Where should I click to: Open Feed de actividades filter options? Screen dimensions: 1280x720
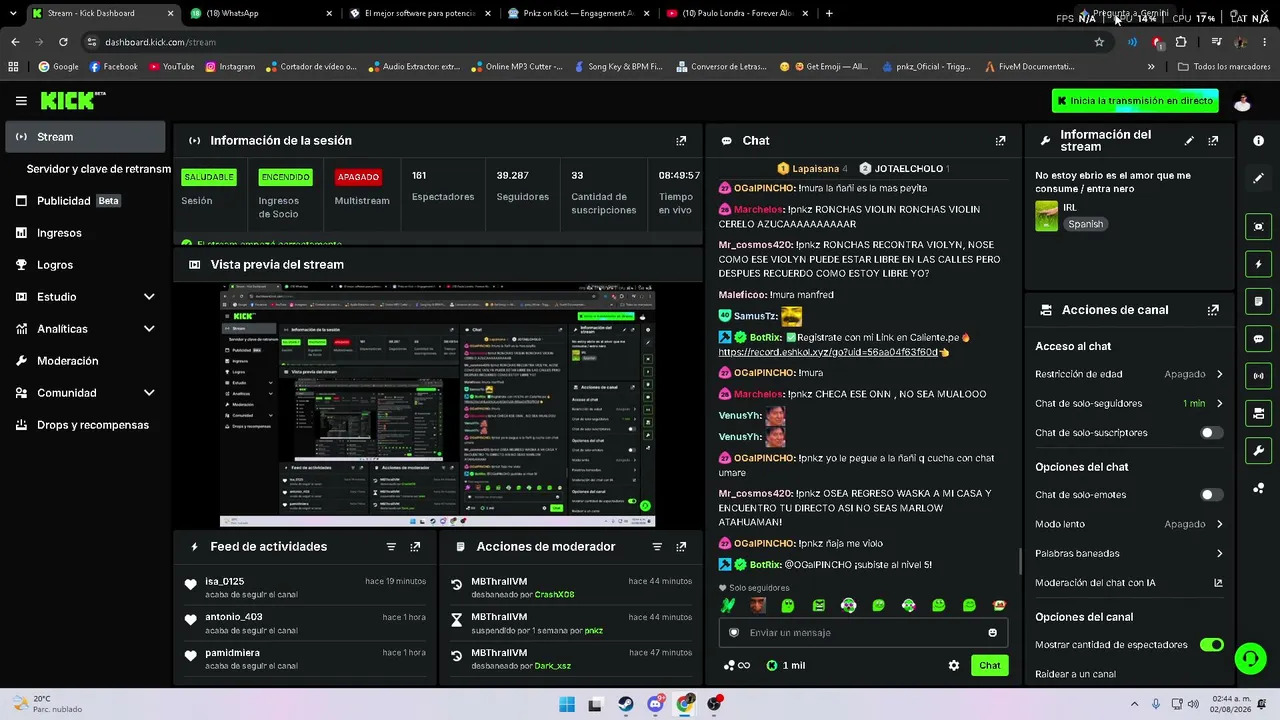click(391, 547)
